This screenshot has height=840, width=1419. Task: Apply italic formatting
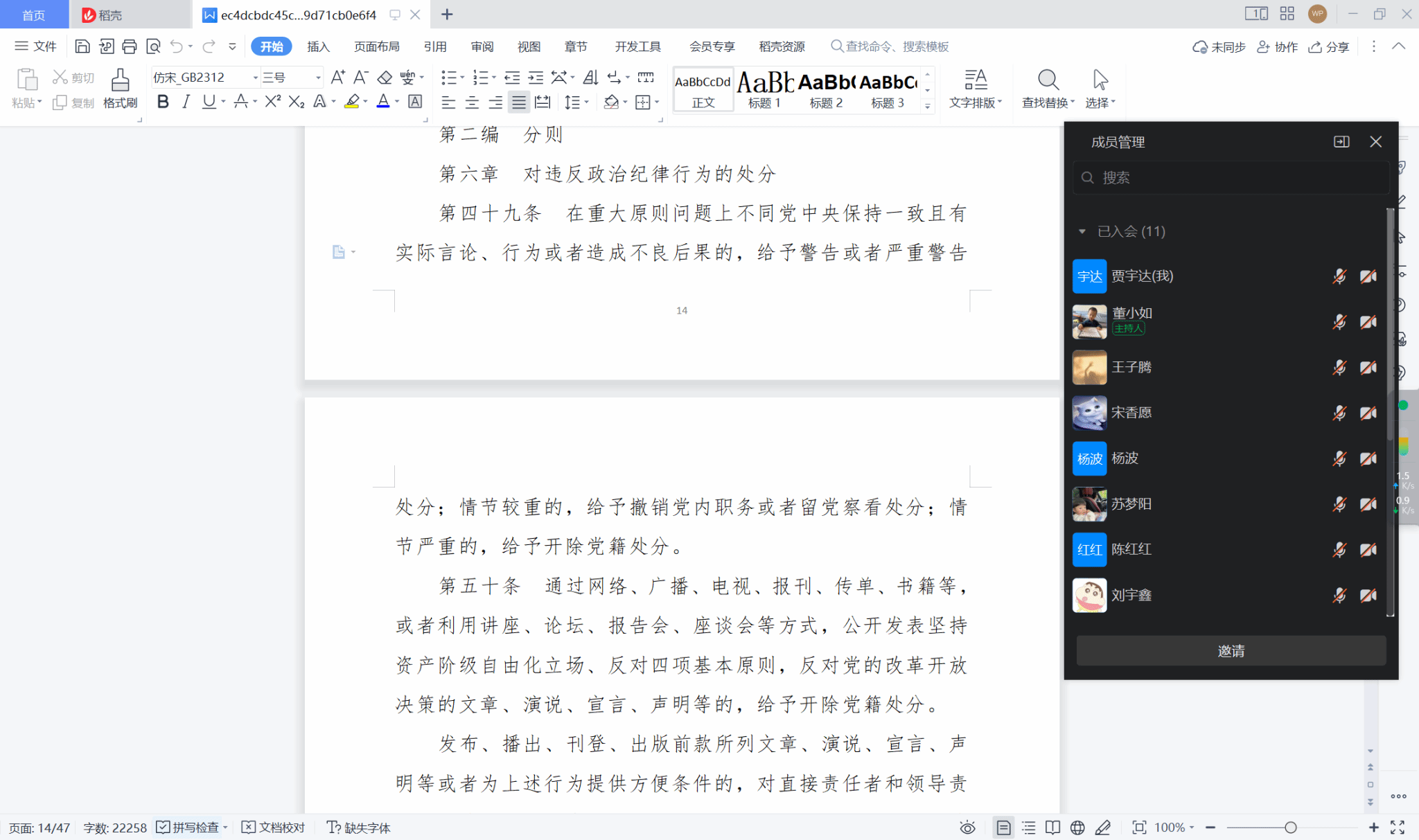(x=186, y=102)
